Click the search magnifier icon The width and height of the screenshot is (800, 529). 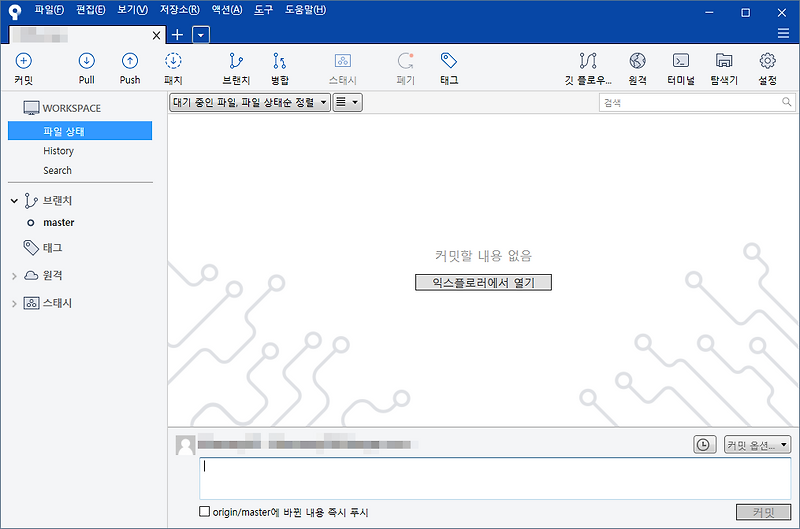coord(786,102)
